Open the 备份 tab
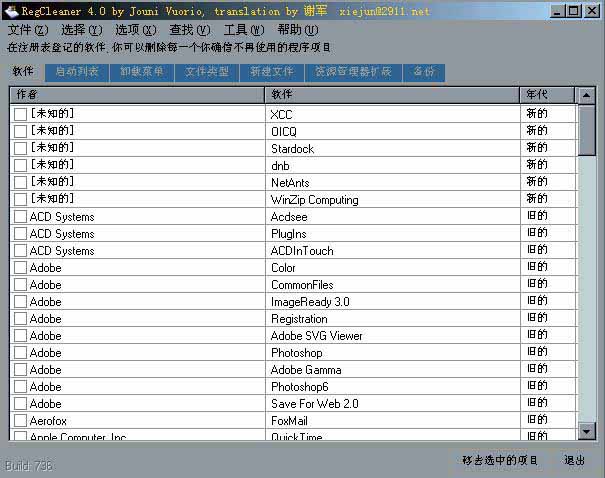The width and height of the screenshot is (605, 478). [x=424, y=72]
